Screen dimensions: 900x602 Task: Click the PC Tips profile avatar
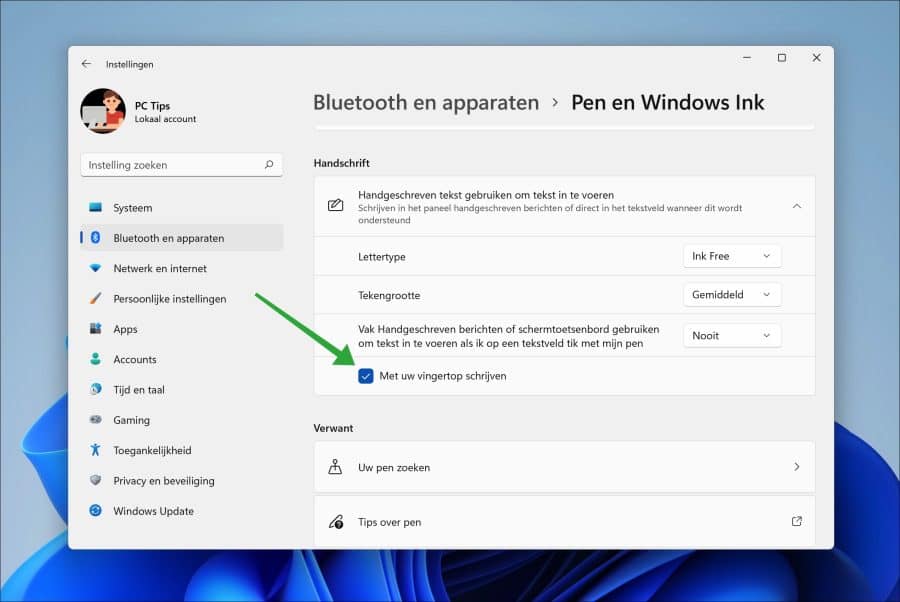pos(103,111)
